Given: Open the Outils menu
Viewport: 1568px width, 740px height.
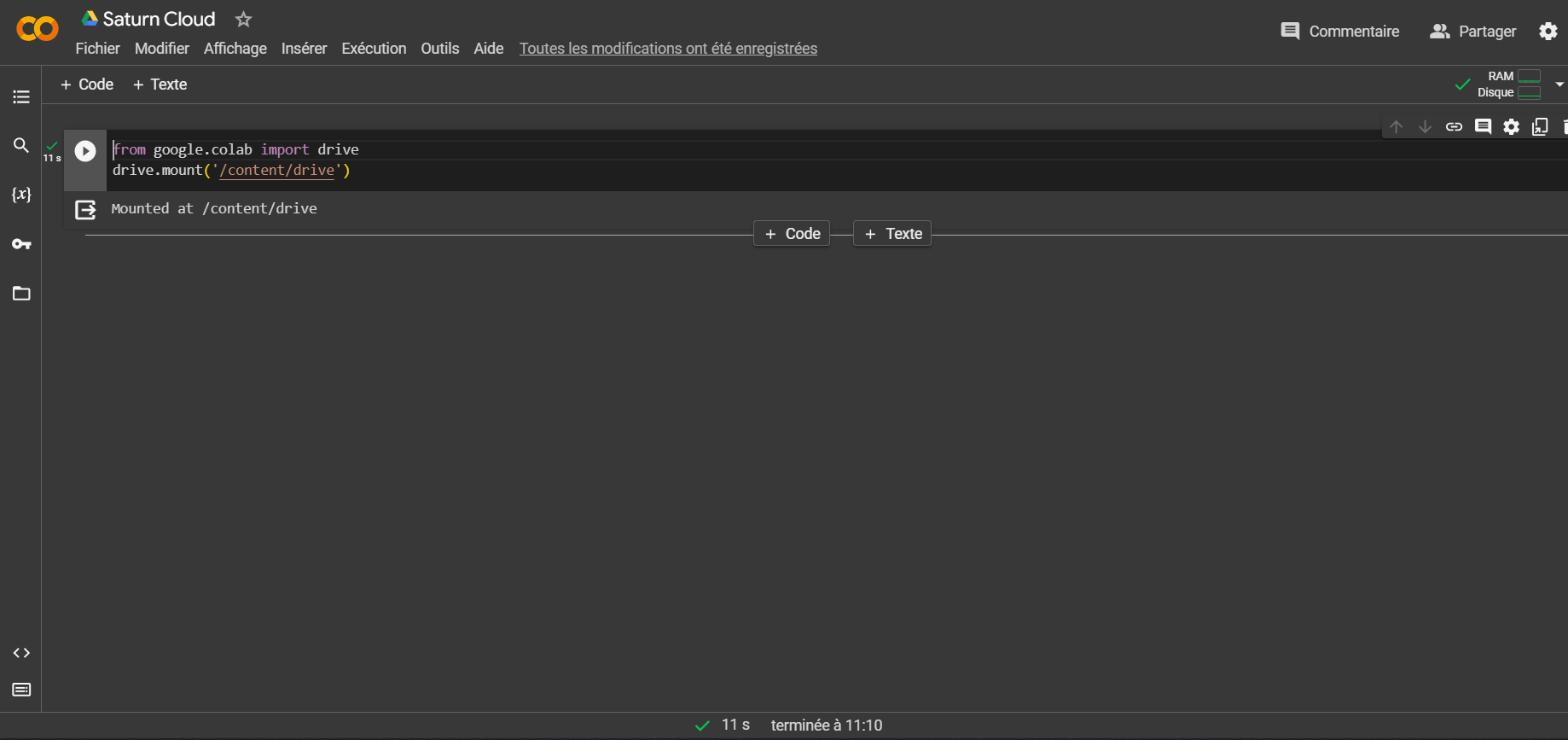Looking at the screenshot, I should [440, 49].
